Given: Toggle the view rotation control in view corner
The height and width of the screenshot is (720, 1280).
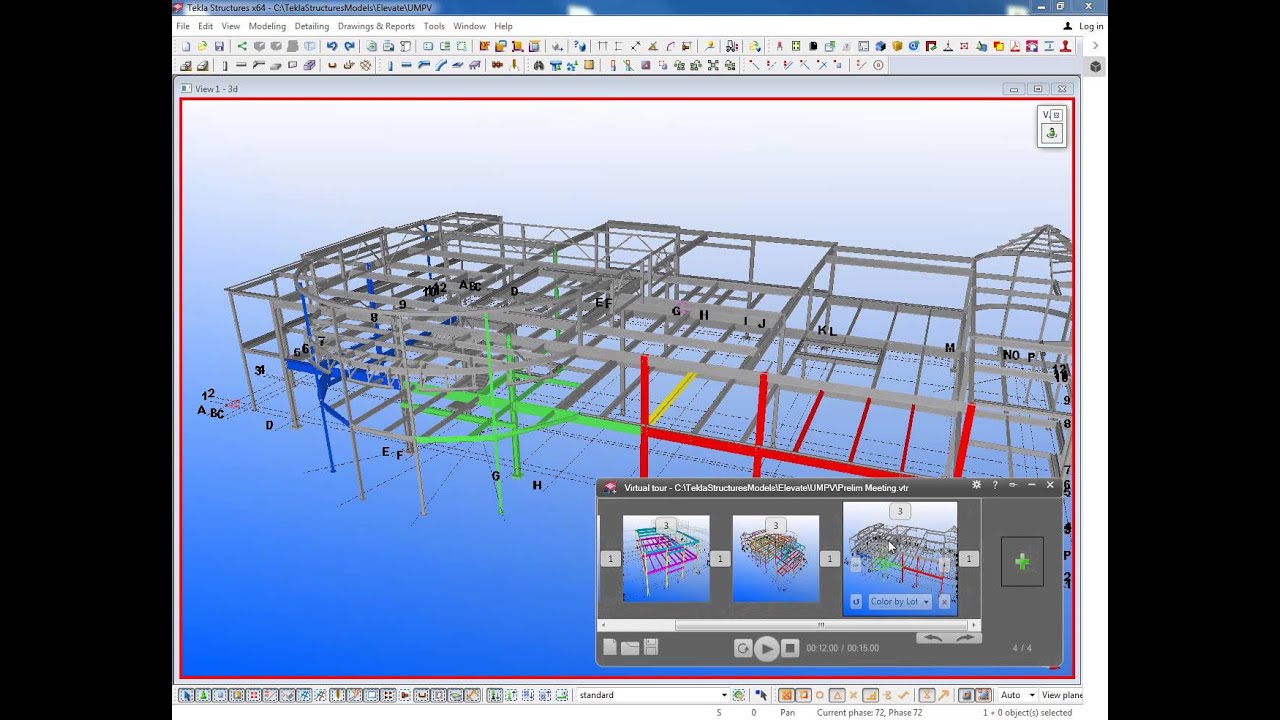Looking at the screenshot, I should tap(1051, 133).
